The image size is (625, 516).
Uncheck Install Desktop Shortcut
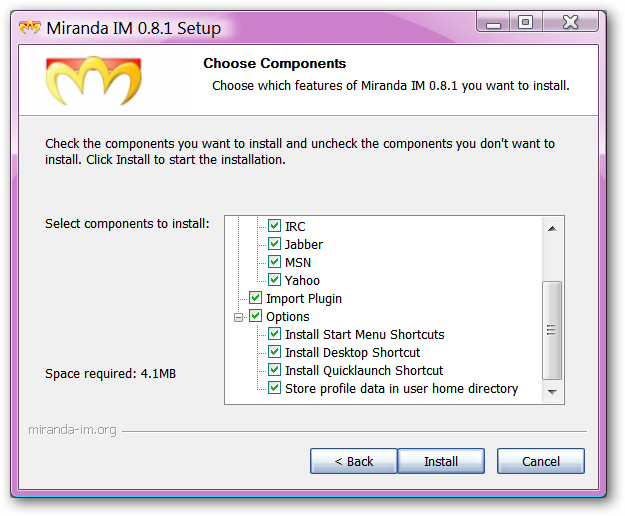point(274,352)
